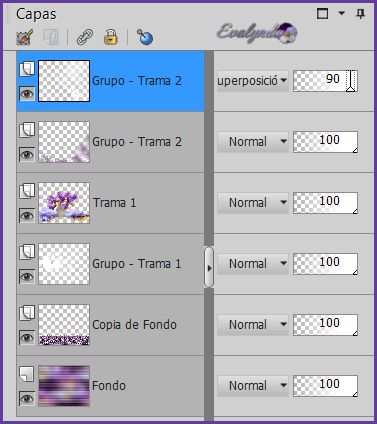Screen dimensions: 377x424
Task: Click the blue layer effects globe icon
Action: coord(145,37)
